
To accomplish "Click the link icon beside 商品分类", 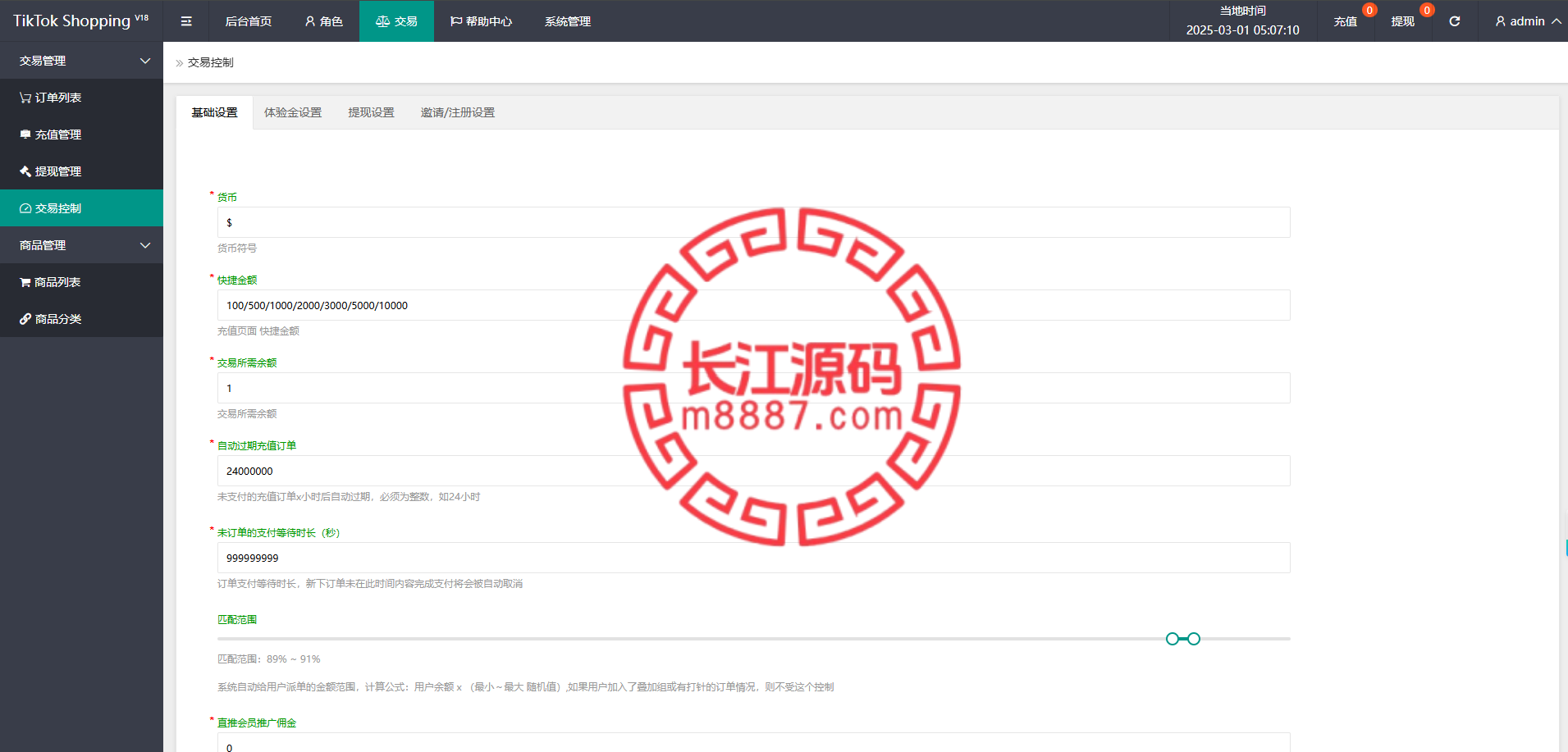I will point(25,319).
